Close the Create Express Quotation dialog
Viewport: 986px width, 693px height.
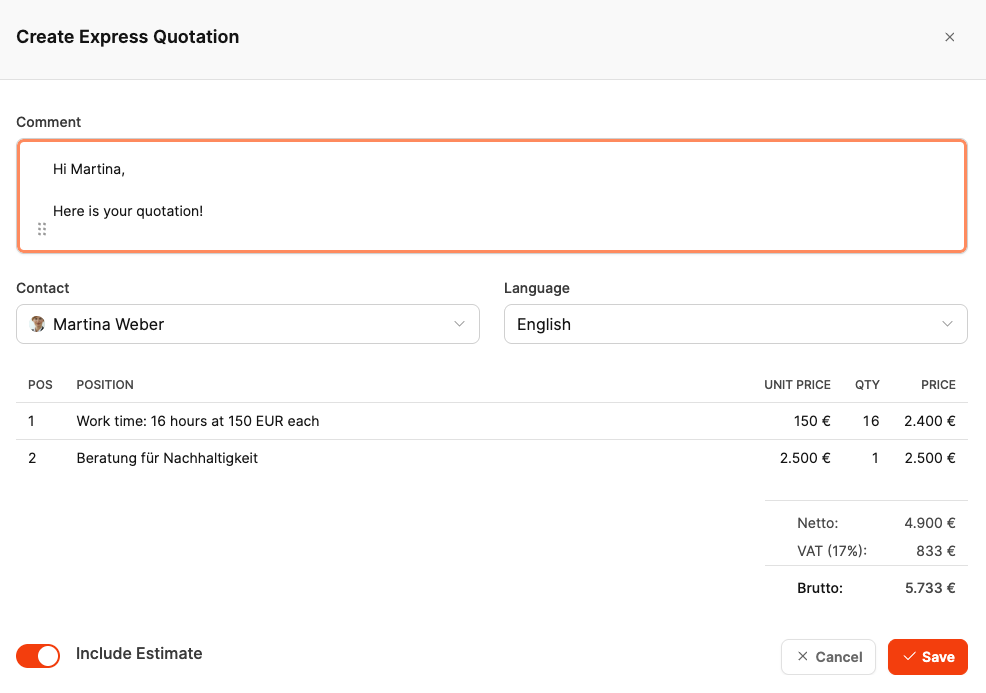click(950, 37)
